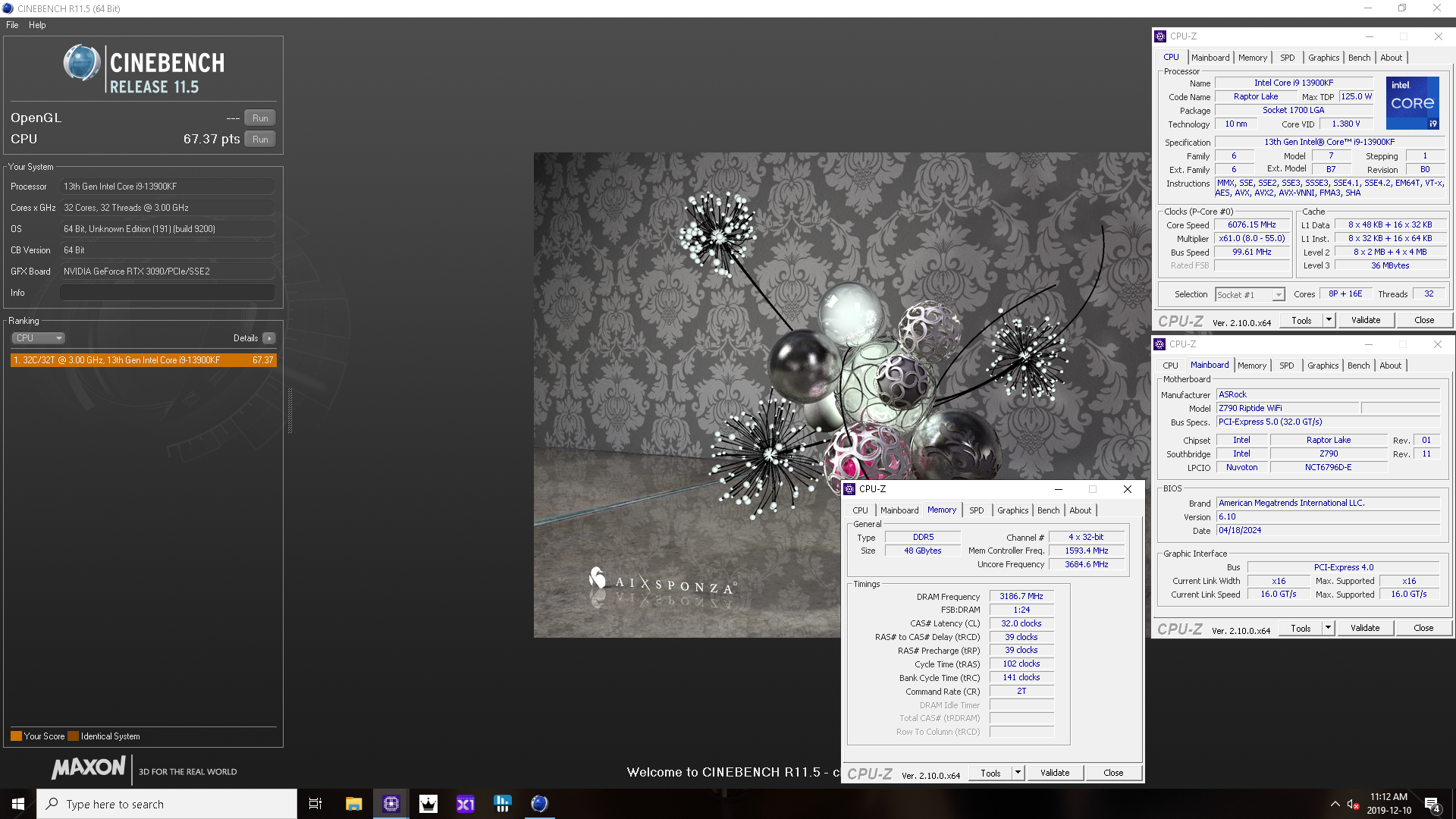Open the Graphics tab in Mainboard window

tap(1323, 366)
